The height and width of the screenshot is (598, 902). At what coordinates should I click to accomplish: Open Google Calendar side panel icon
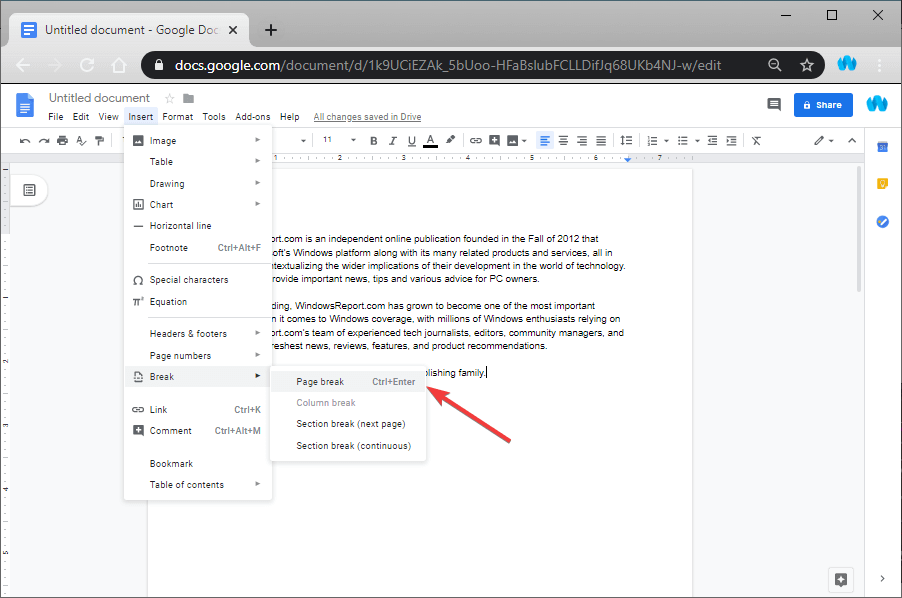pos(882,147)
